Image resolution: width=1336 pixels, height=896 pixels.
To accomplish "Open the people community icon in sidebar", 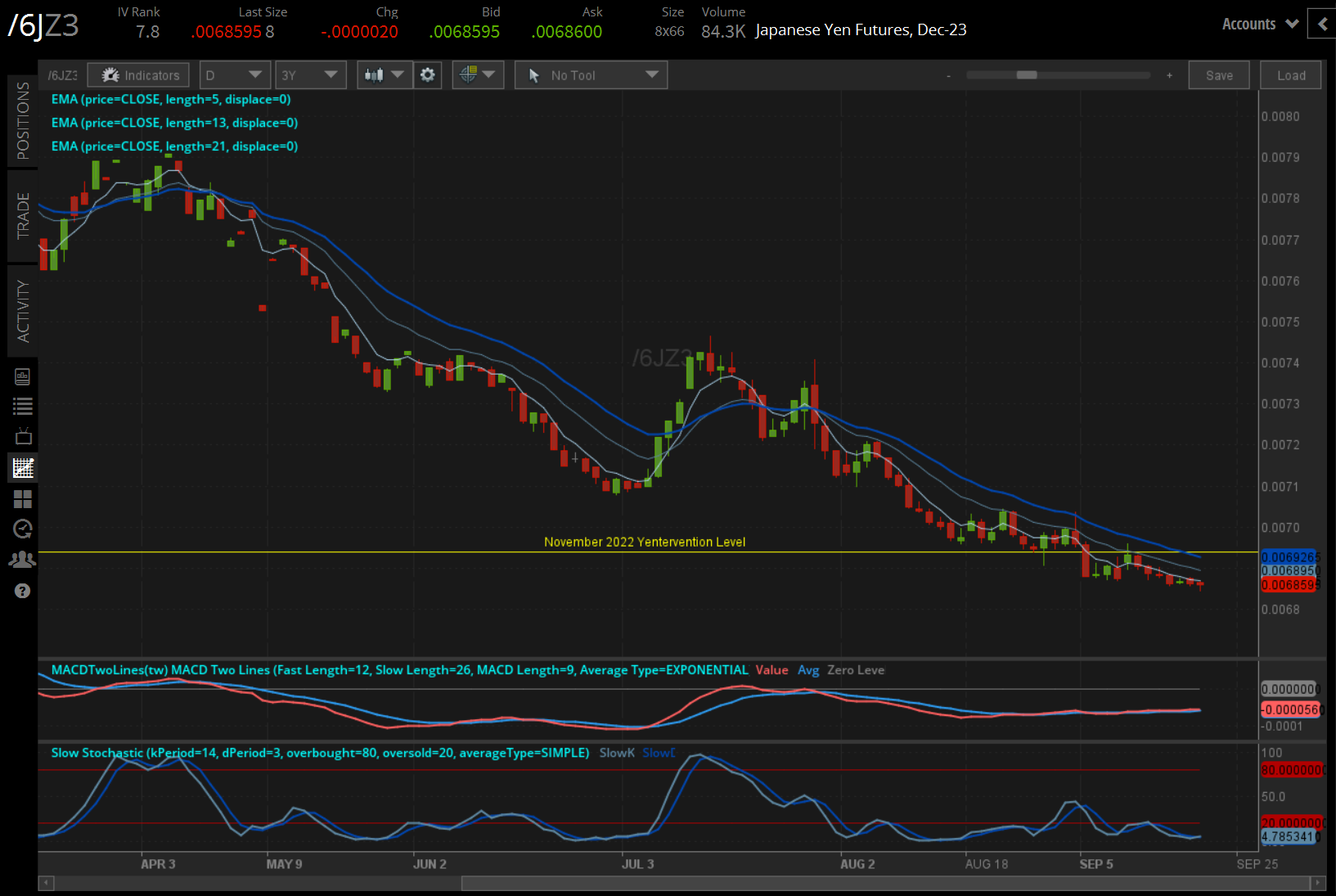I will [x=23, y=560].
